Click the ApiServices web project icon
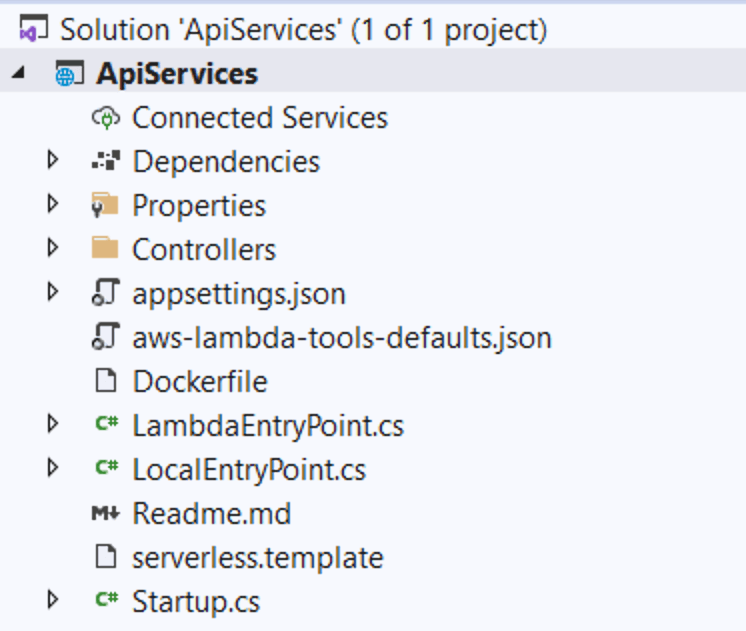 pyautogui.click(x=69, y=73)
